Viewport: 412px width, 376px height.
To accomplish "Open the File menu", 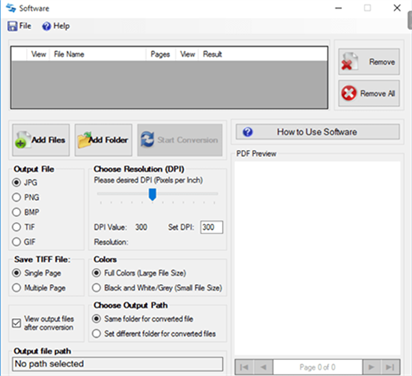I will 19,26.
